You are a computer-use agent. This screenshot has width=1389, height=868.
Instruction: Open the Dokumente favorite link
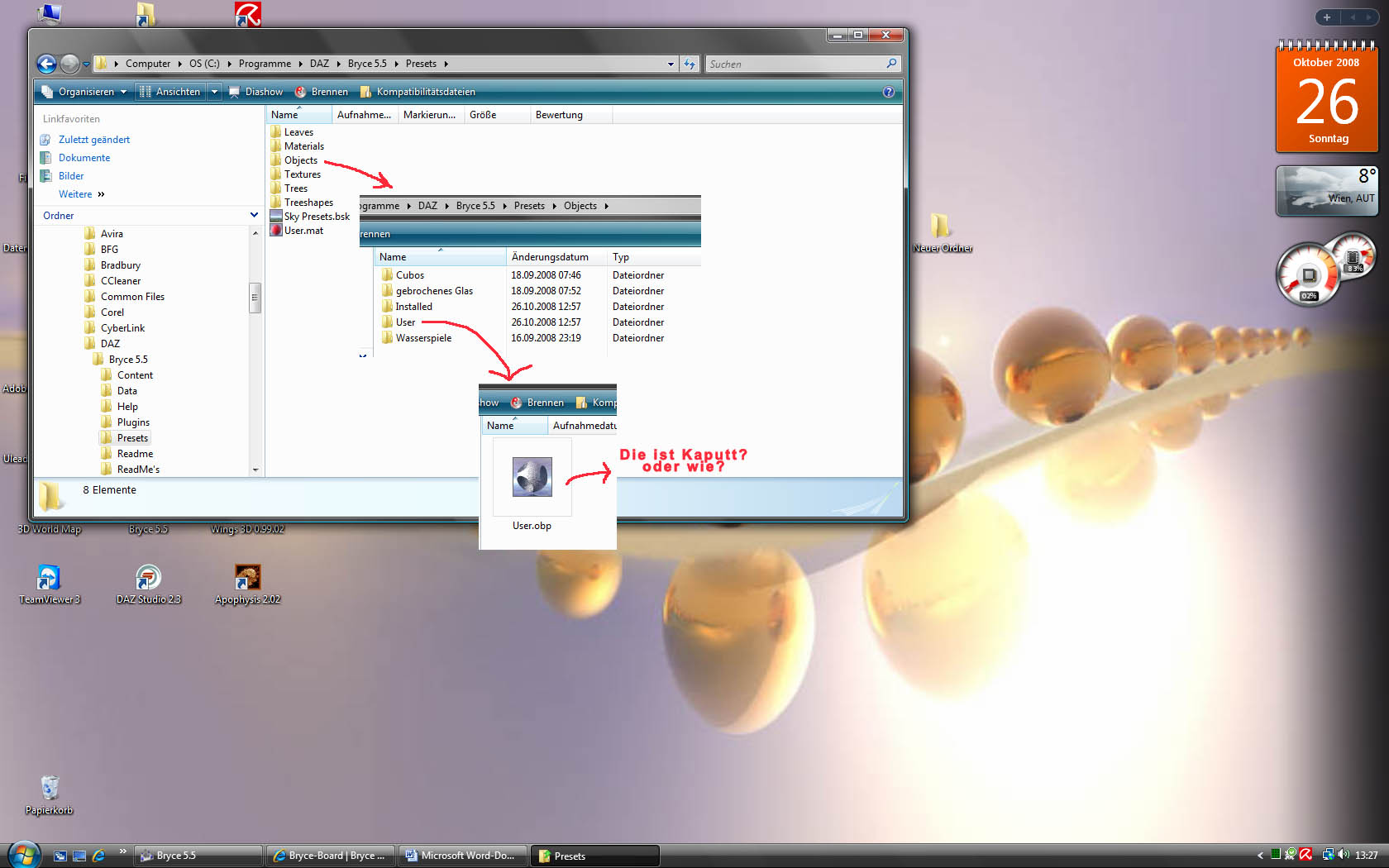[x=75, y=158]
